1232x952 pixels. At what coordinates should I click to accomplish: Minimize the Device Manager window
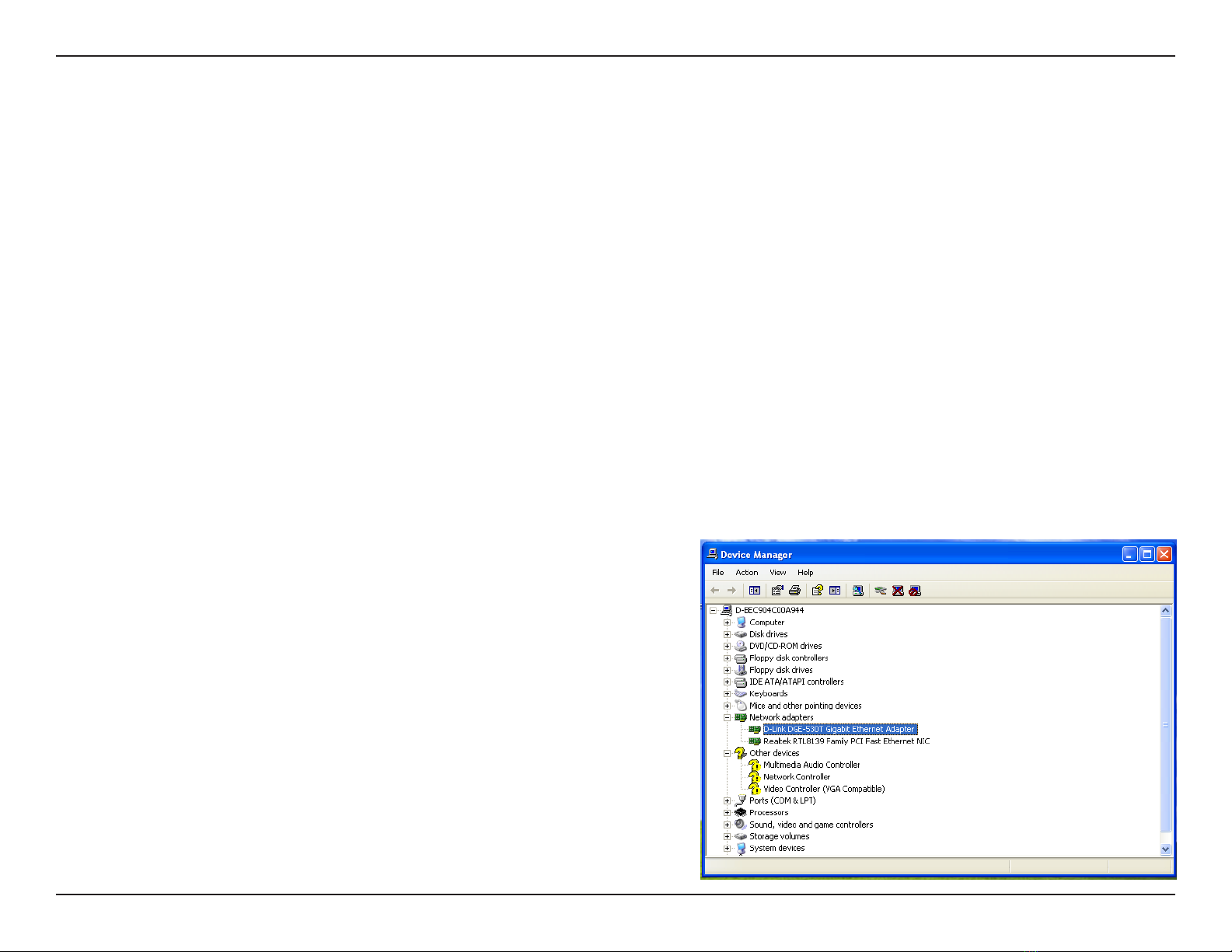pos(1130,554)
